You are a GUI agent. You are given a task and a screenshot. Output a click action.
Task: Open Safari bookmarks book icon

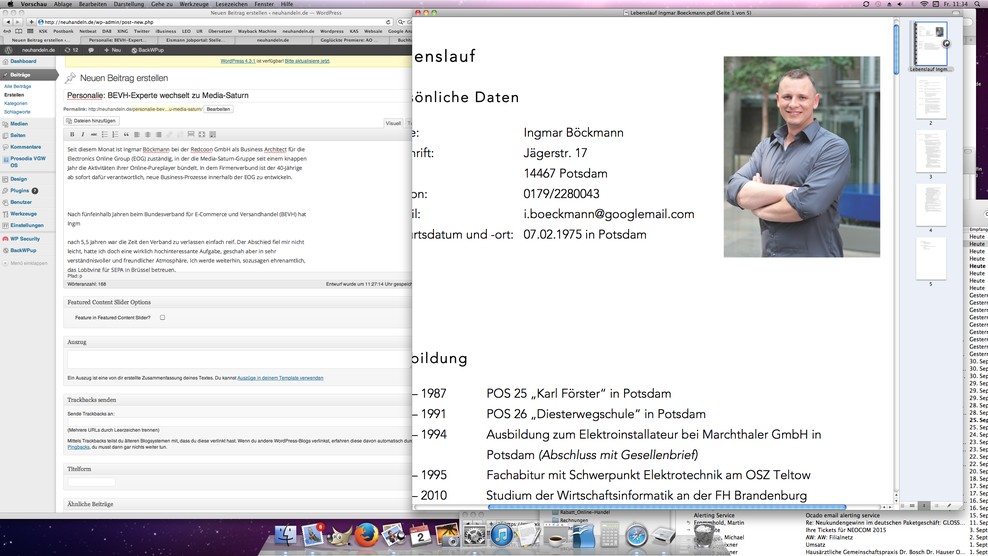click(18, 31)
